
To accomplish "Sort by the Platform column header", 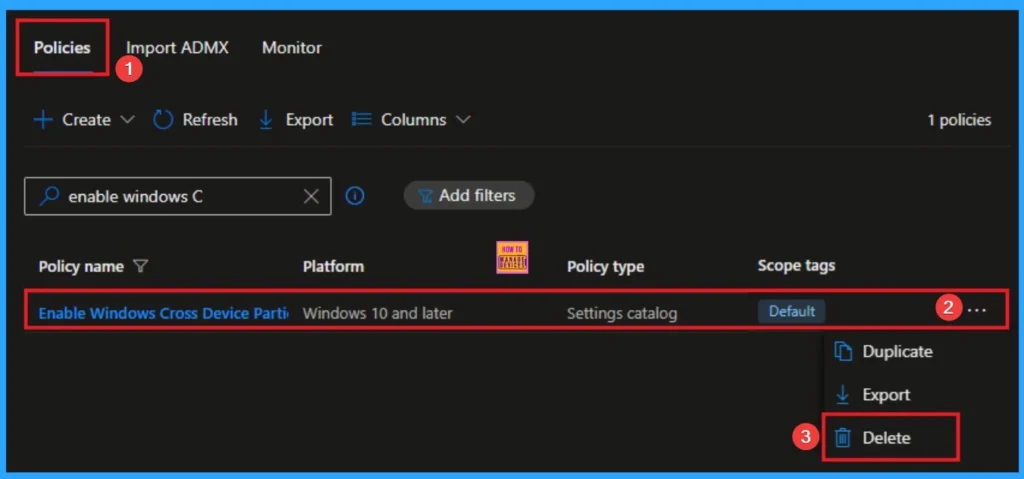I will click(x=333, y=267).
